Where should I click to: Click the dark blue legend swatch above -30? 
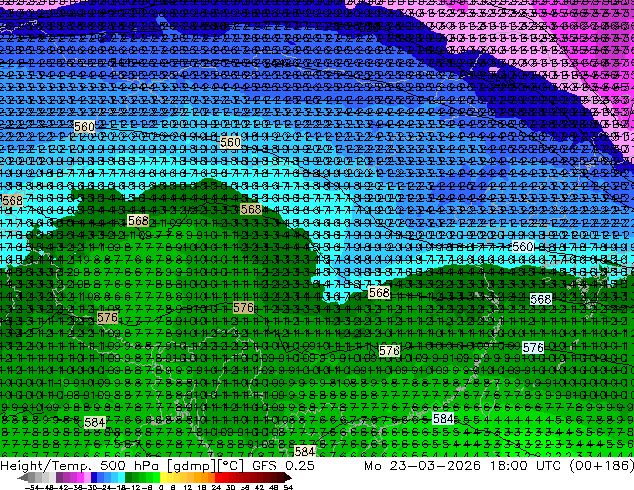[94, 477]
